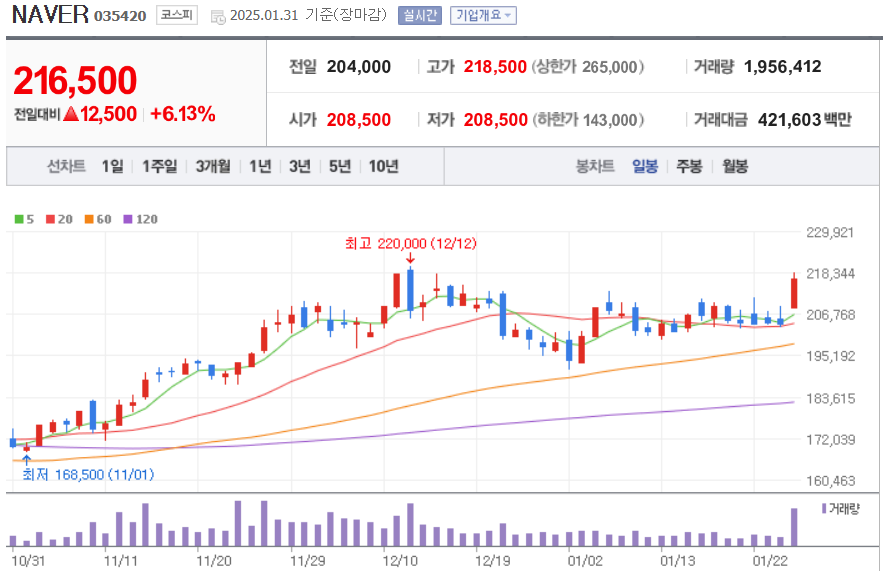This screenshot has width=883, height=571.
Task: Select the 3개월 line chart tab
Action: tap(213, 166)
